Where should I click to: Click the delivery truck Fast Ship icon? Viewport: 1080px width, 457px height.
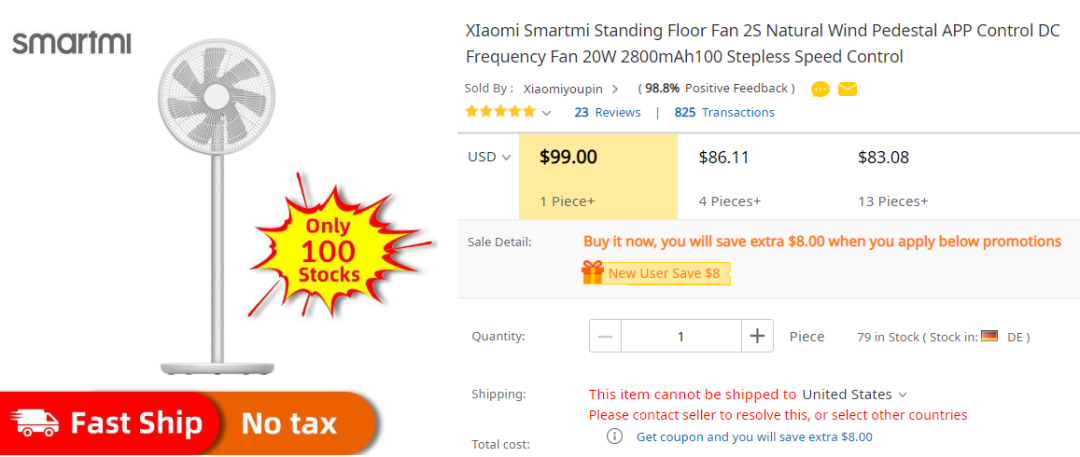tap(37, 422)
